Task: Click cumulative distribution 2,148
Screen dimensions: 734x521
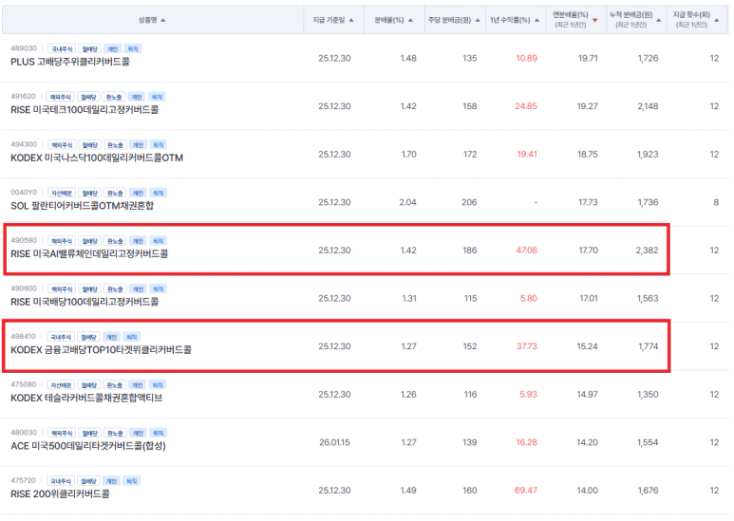Action: tap(648, 106)
